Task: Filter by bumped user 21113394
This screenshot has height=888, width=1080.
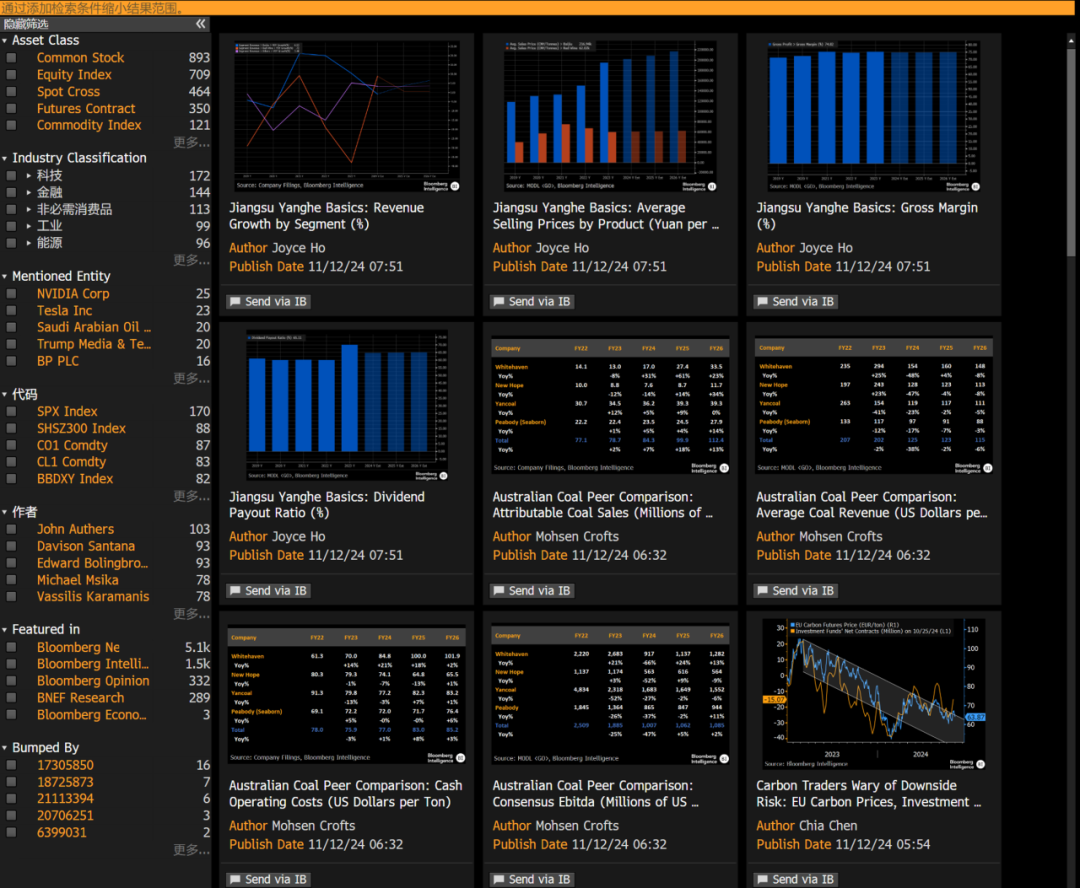Action: click(65, 799)
